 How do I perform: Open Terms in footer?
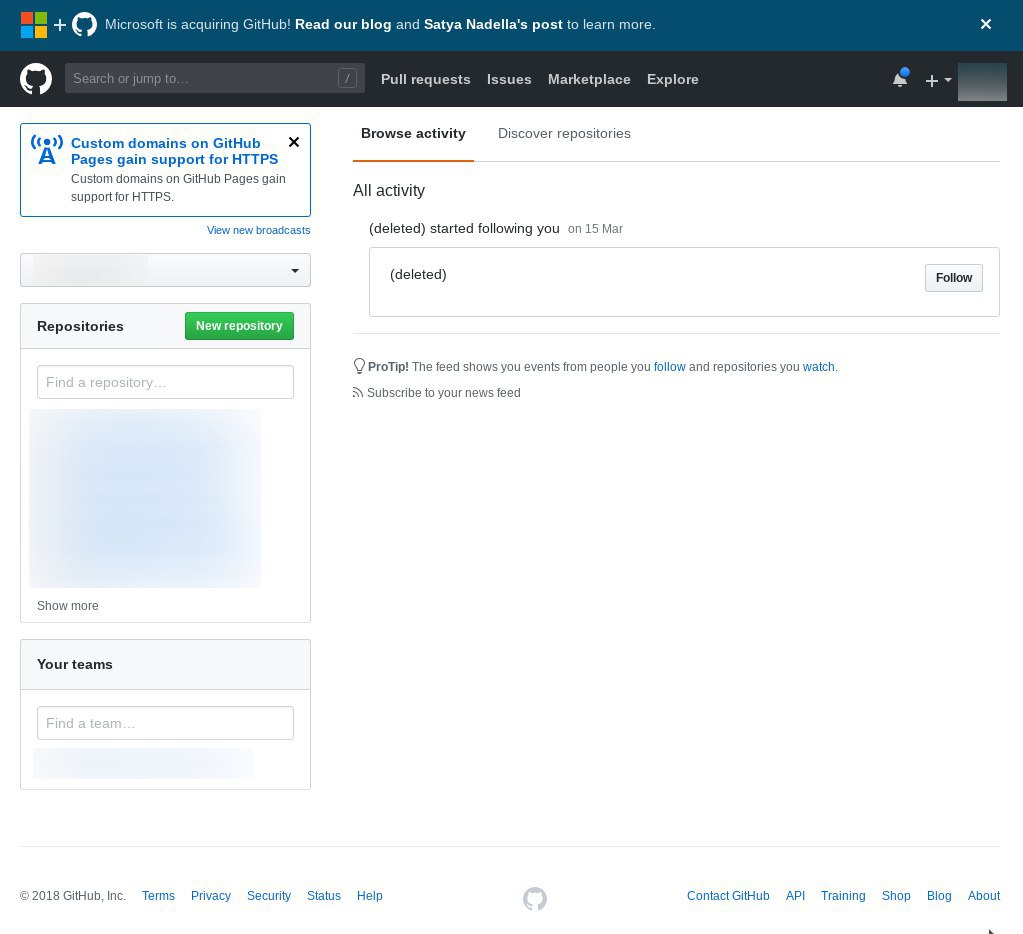point(159,896)
